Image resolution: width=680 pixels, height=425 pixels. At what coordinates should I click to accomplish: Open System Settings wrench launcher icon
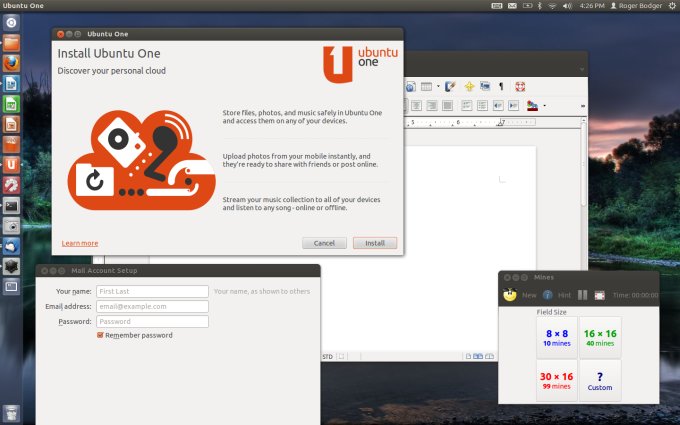(x=11, y=185)
